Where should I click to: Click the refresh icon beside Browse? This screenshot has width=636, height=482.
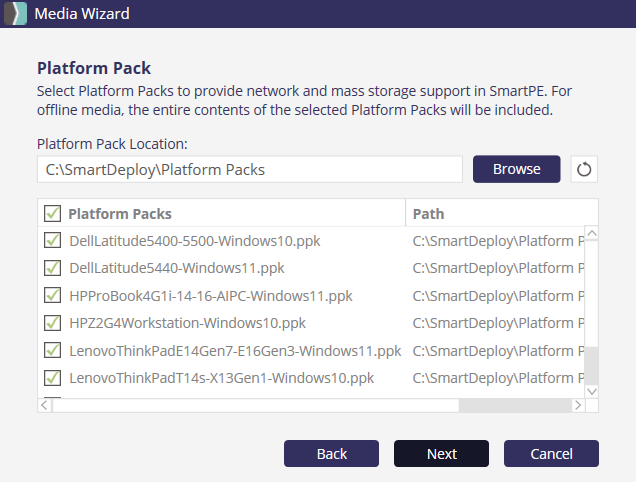(x=584, y=169)
